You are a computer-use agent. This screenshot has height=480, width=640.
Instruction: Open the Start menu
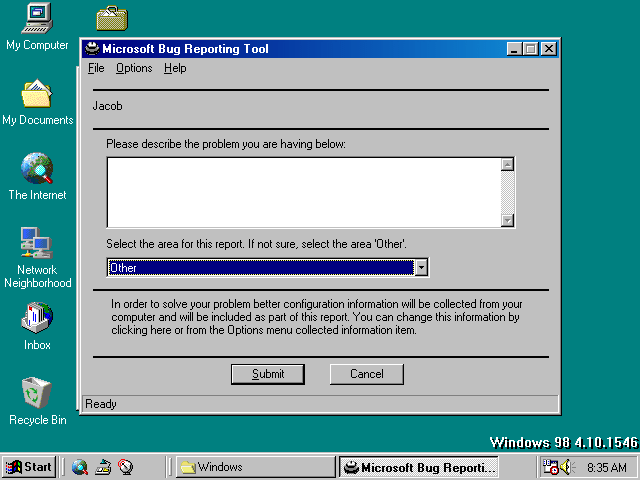29,467
